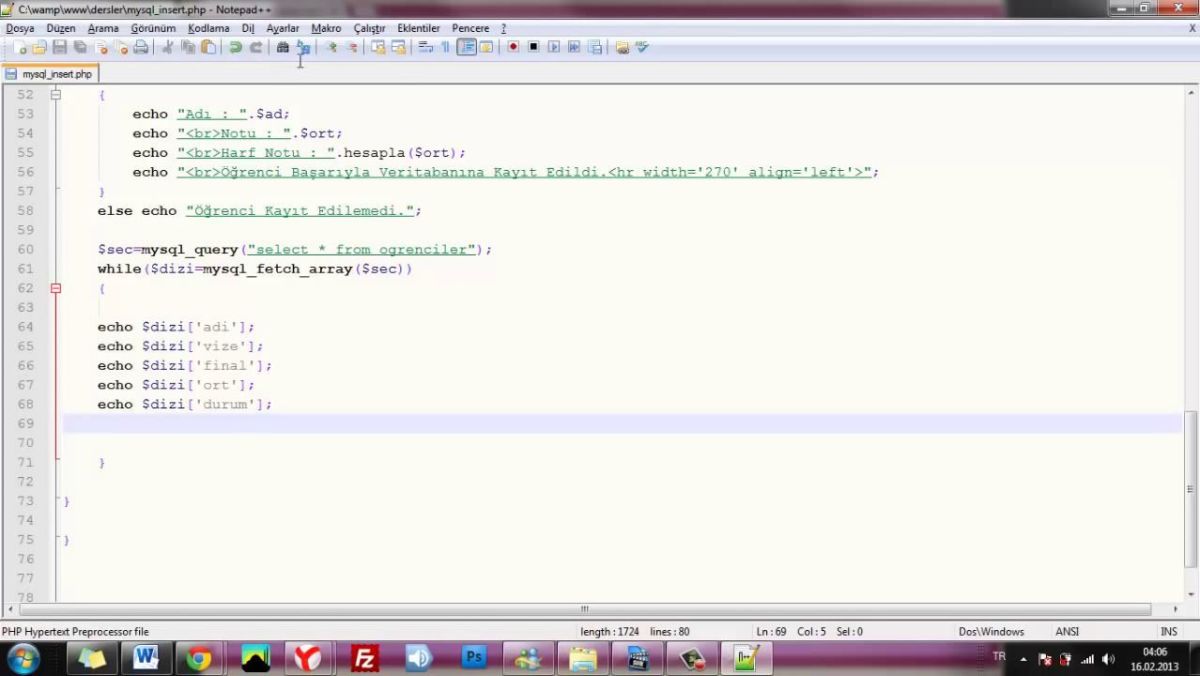Click length : 1724 lines : 80 status
Image resolution: width=1200 pixels, height=676 pixels.
635,632
